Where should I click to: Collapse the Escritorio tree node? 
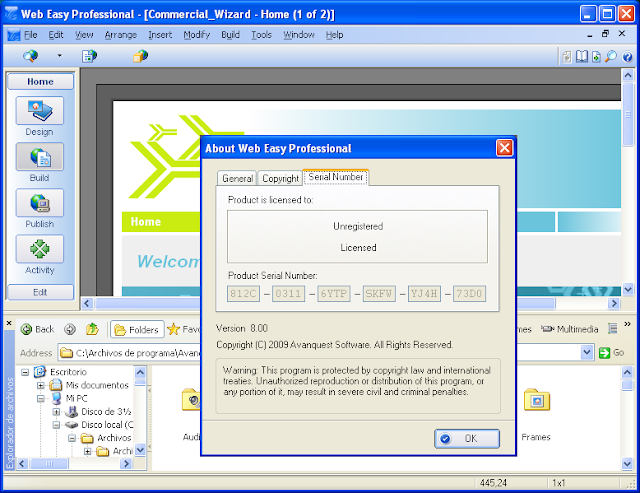tap(25, 372)
